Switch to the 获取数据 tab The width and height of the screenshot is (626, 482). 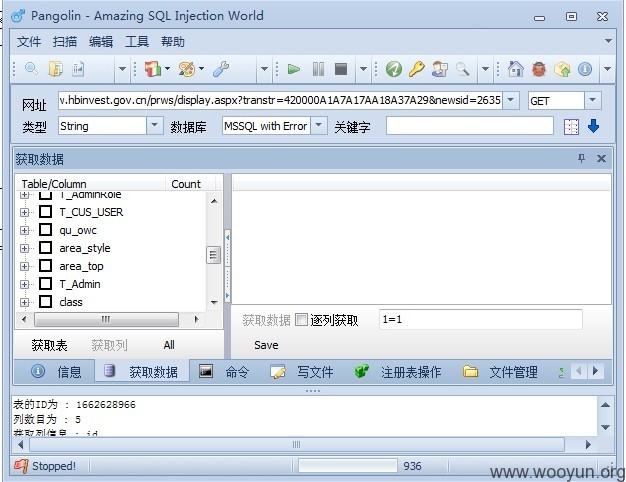pos(142,372)
